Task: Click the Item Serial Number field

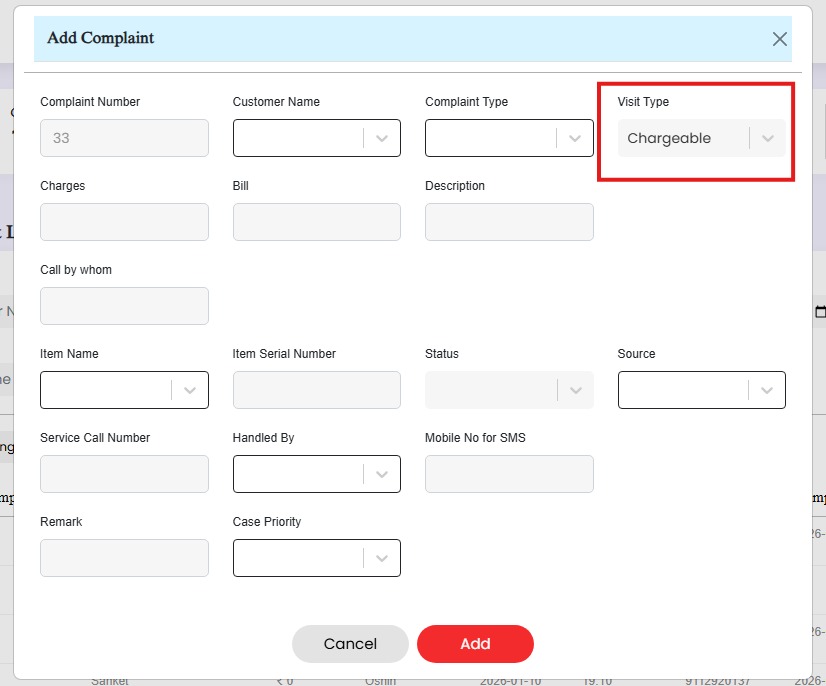Action: point(316,390)
